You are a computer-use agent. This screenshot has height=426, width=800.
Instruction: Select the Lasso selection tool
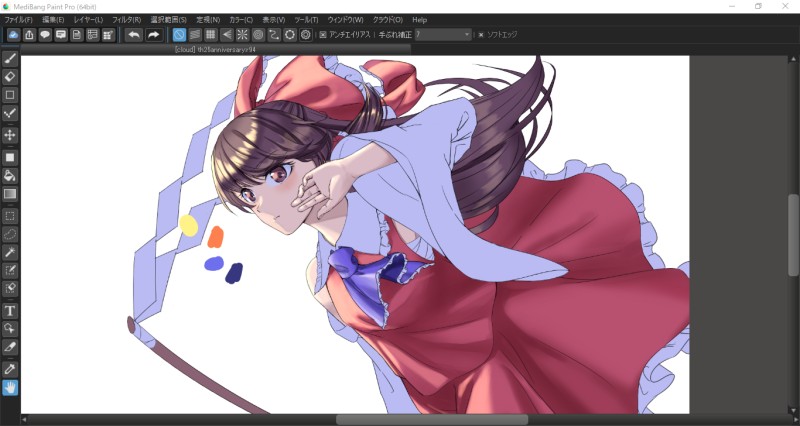(x=10, y=234)
